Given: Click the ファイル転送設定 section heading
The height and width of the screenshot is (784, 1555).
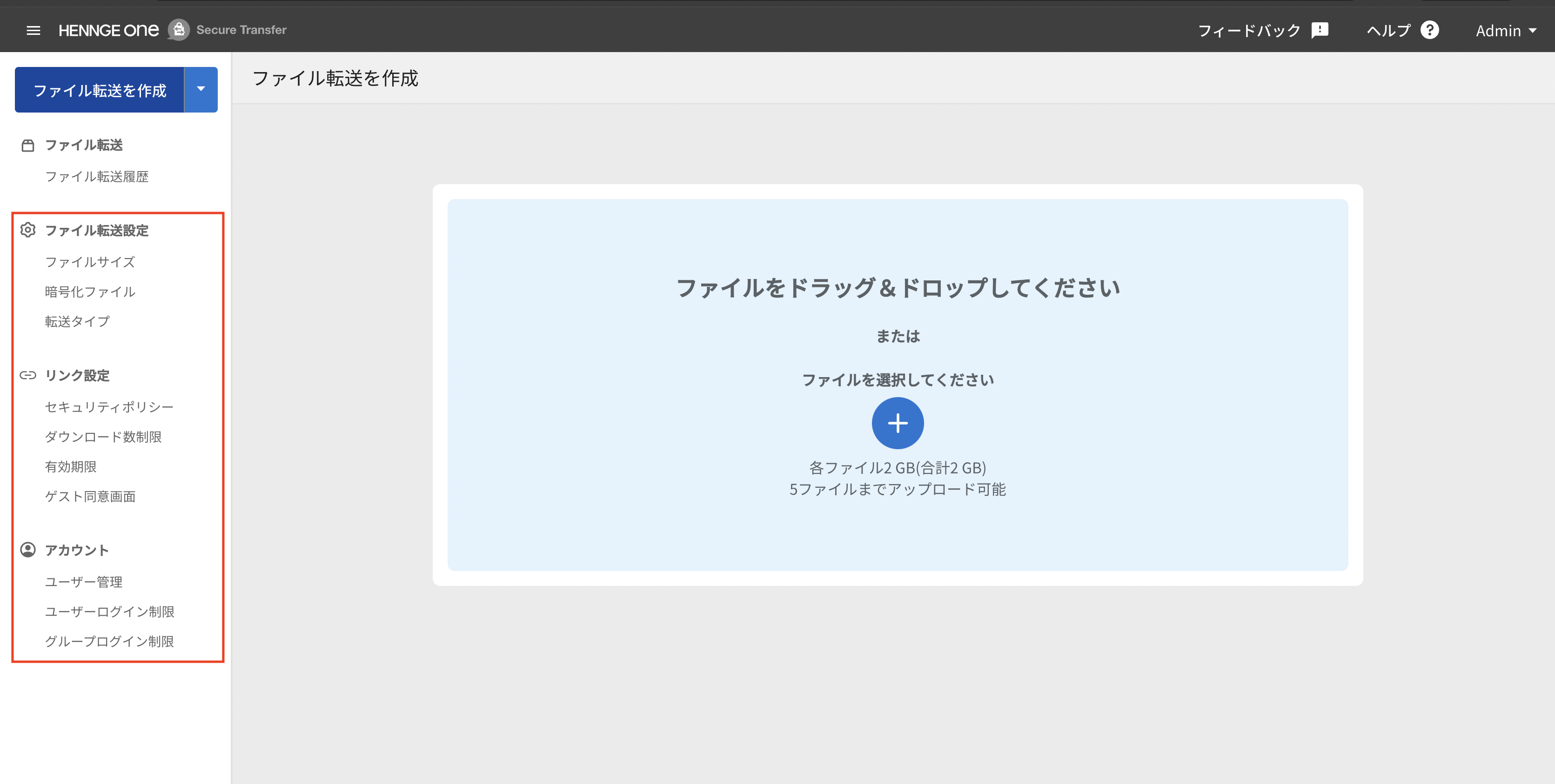Looking at the screenshot, I should 97,231.
